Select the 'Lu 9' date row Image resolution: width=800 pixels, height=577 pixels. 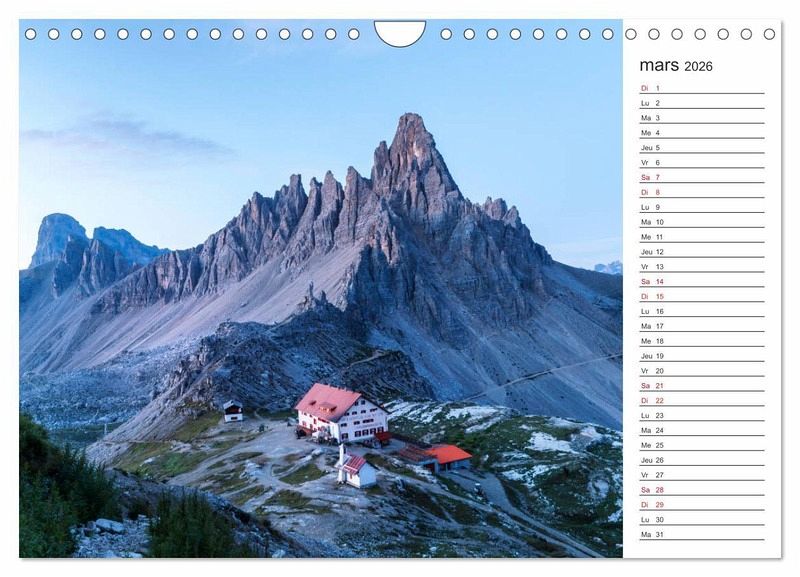(702, 207)
